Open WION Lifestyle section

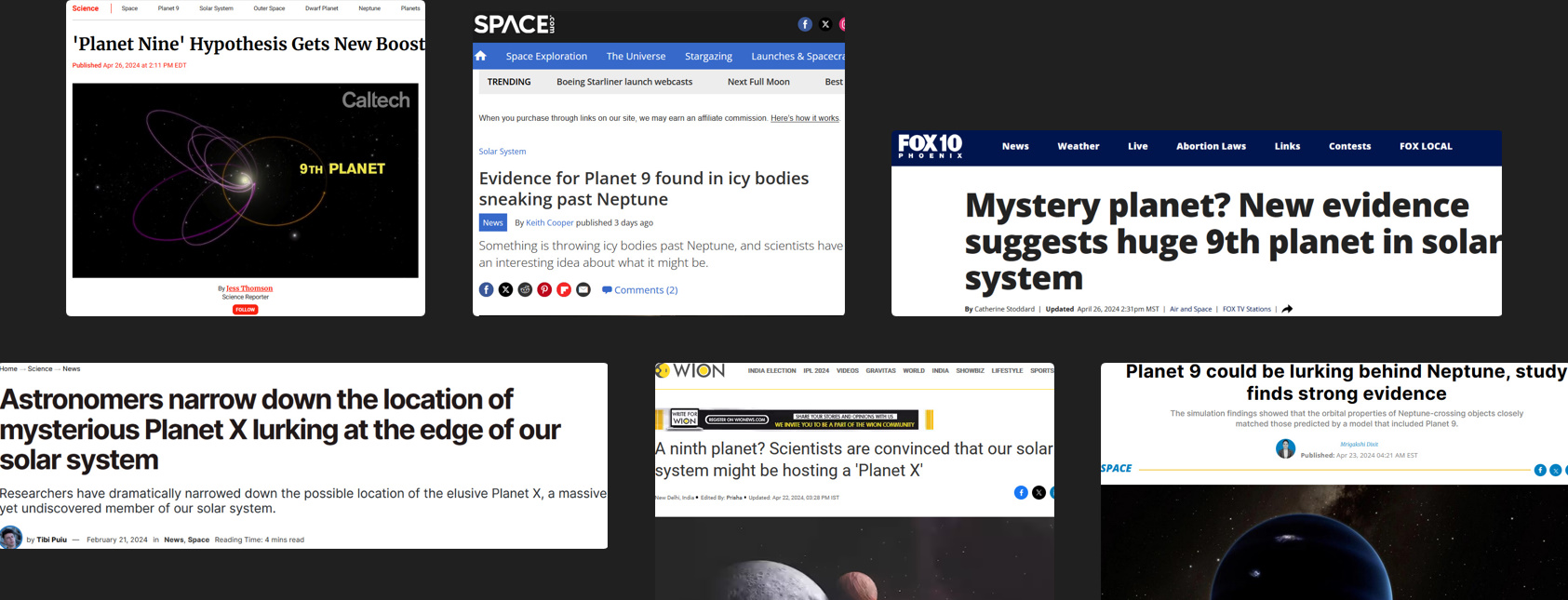click(1007, 370)
